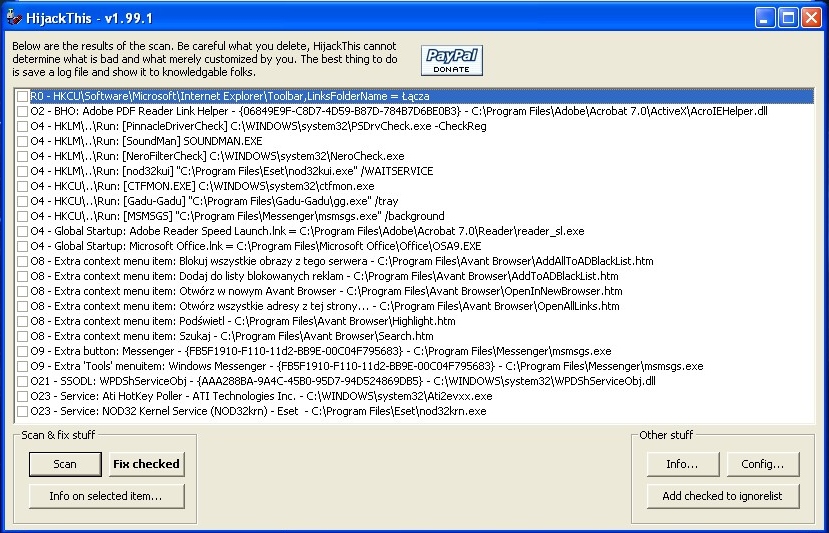Tick the SoundMan SOUNDMAN.EXE checkbox
The image size is (829, 533).
[22, 141]
